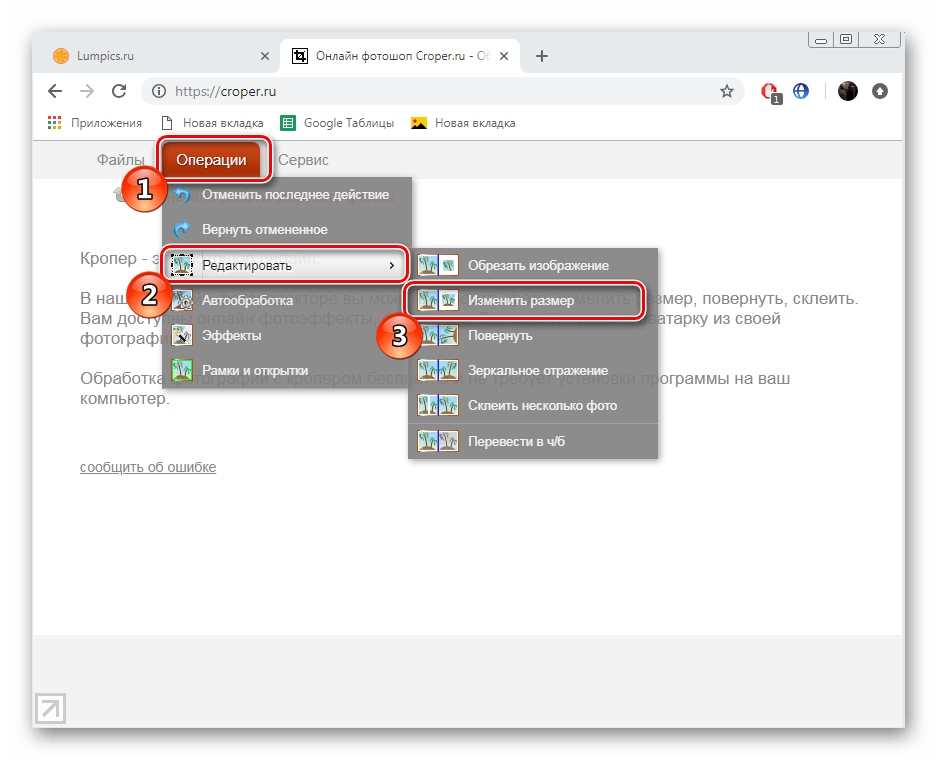This screenshot has width=937, height=760.
Task: Click the browser forward arrow
Action: click(x=87, y=91)
